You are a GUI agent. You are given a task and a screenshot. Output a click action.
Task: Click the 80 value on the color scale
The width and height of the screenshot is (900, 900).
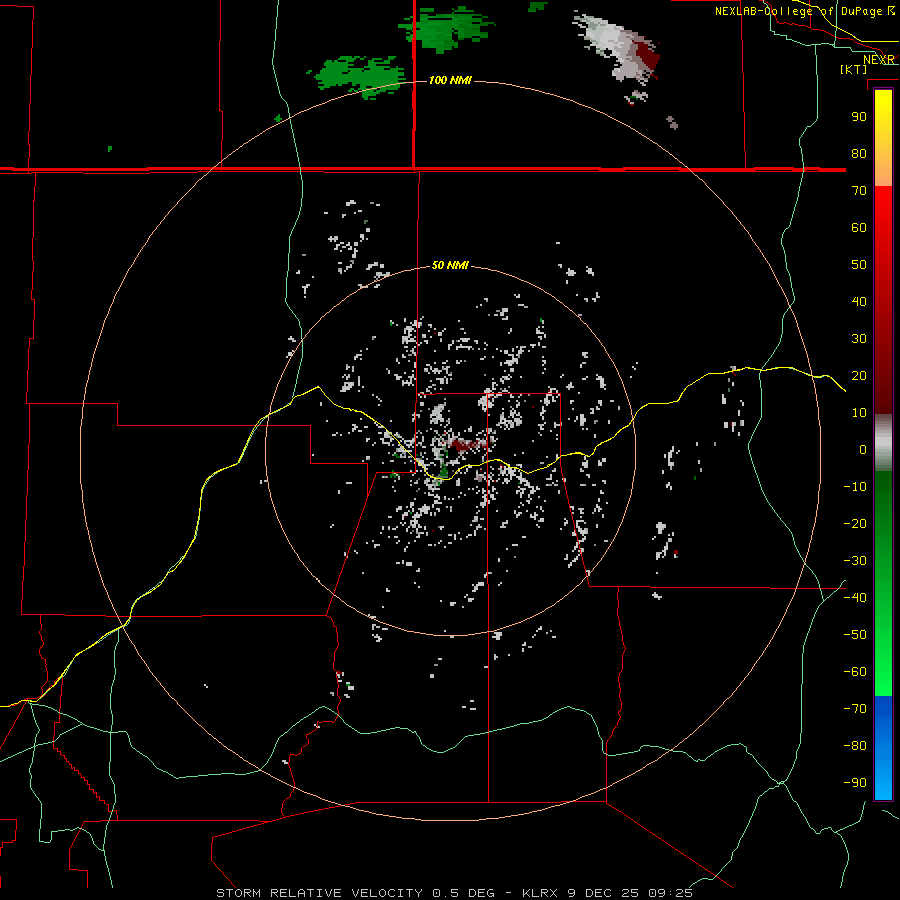[x=859, y=153]
